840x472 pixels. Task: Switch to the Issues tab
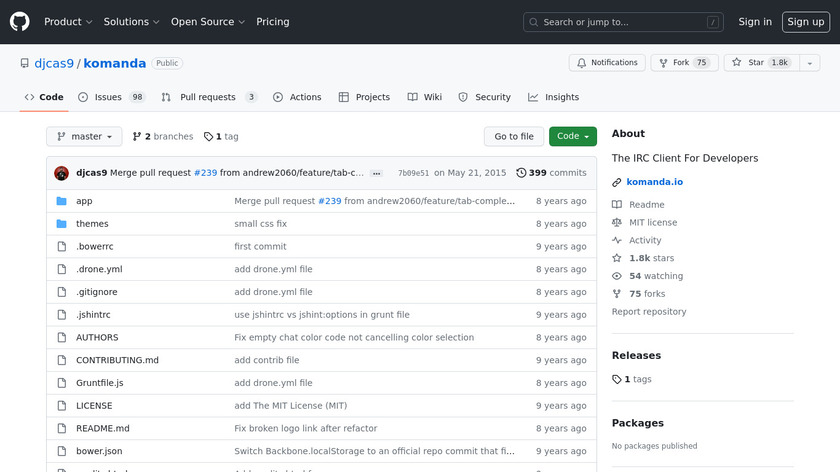point(111,97)
